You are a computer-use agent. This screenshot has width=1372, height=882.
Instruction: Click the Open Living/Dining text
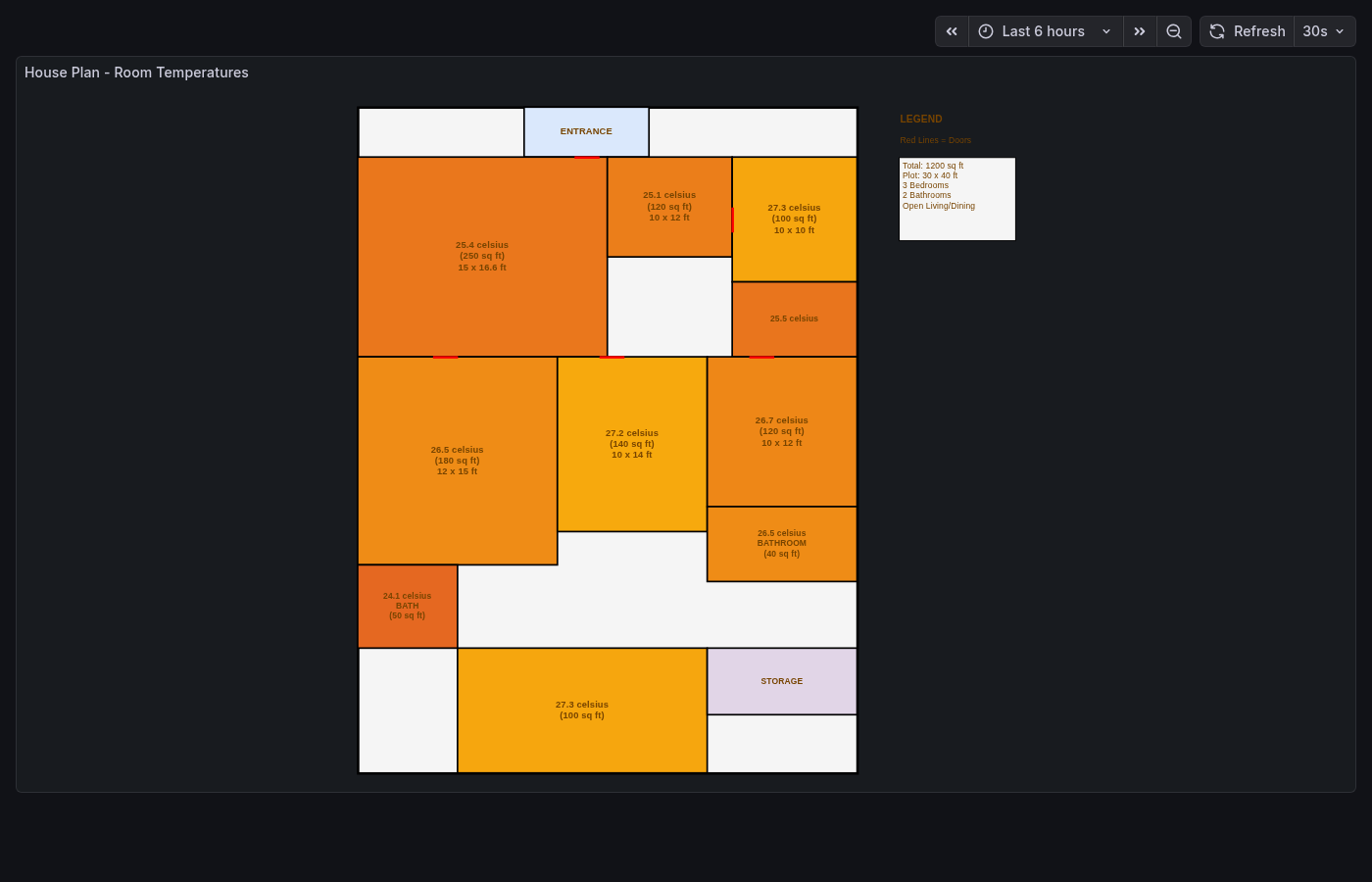point(939,206)
